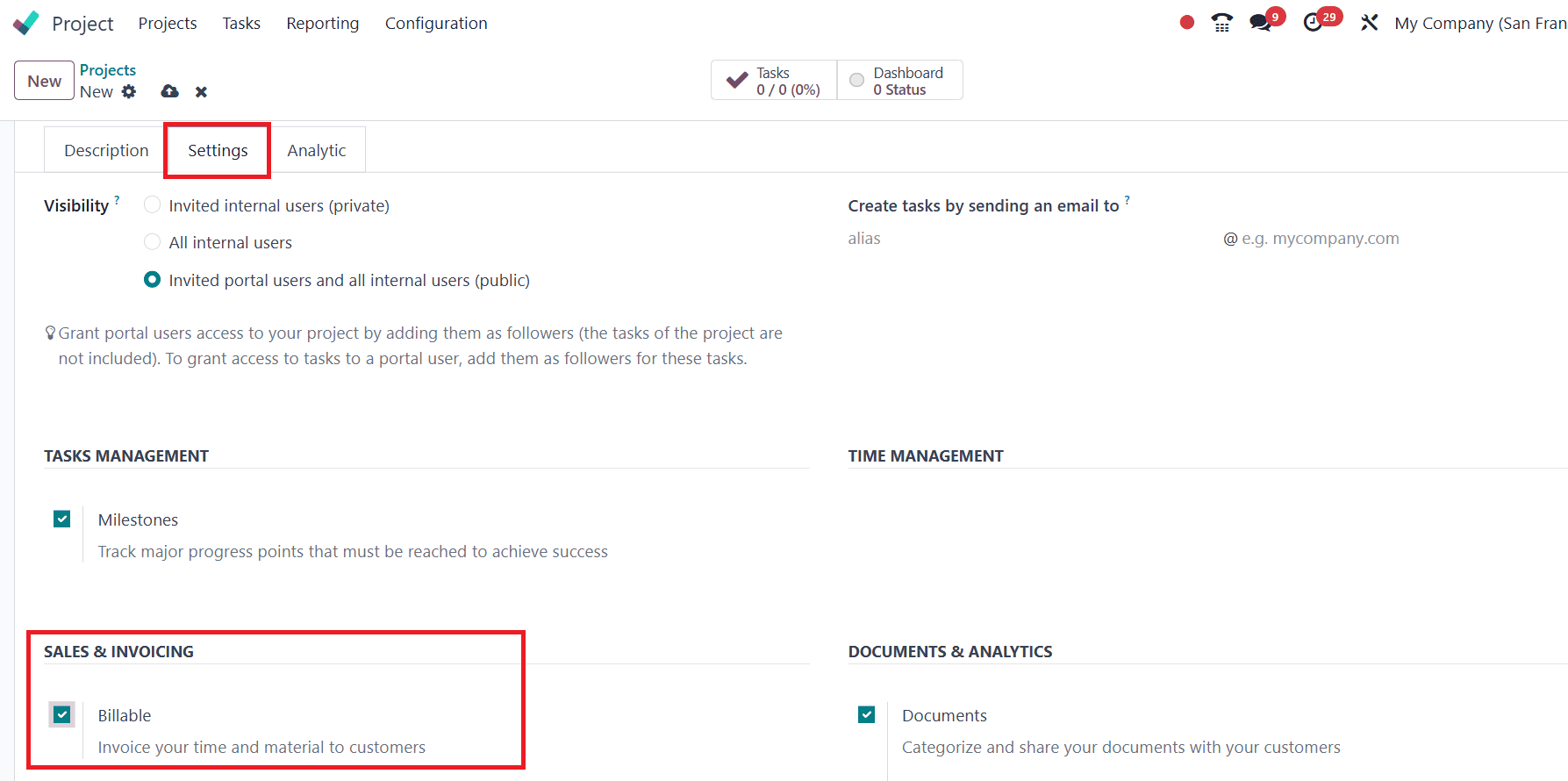Open the Project app logo
Screen dimensions: 1568x781
(x=26, y=23)
